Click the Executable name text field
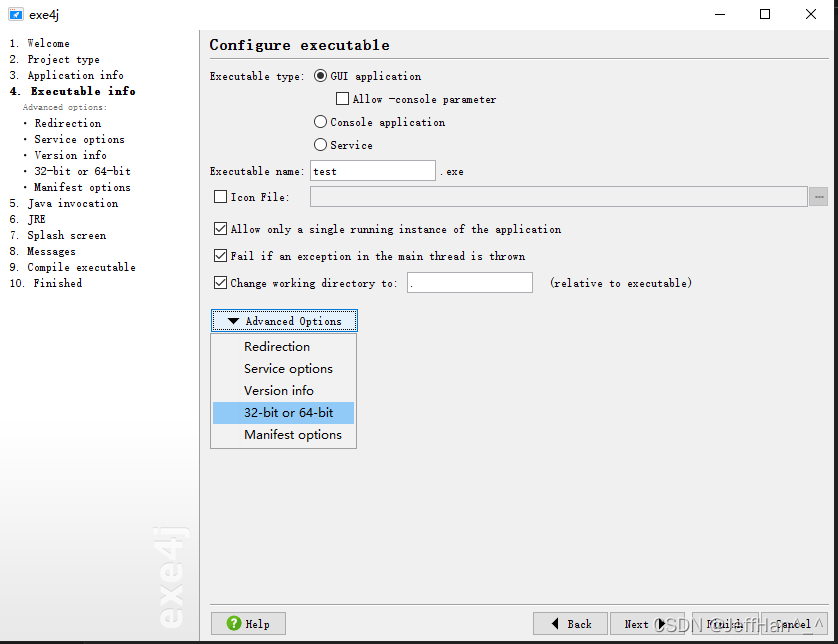Viewport: 838px width, 644px height. (373, 171)
